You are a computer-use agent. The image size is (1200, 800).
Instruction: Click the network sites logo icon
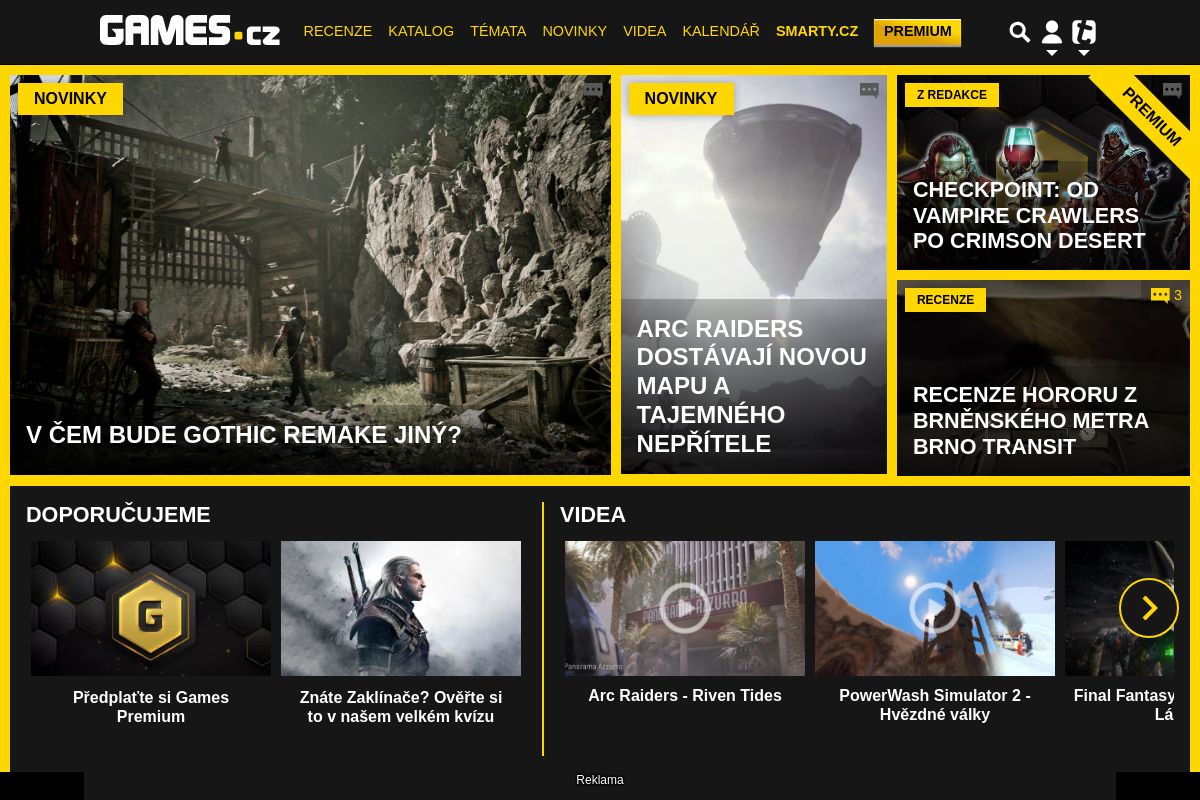(x=1084, y=32)
